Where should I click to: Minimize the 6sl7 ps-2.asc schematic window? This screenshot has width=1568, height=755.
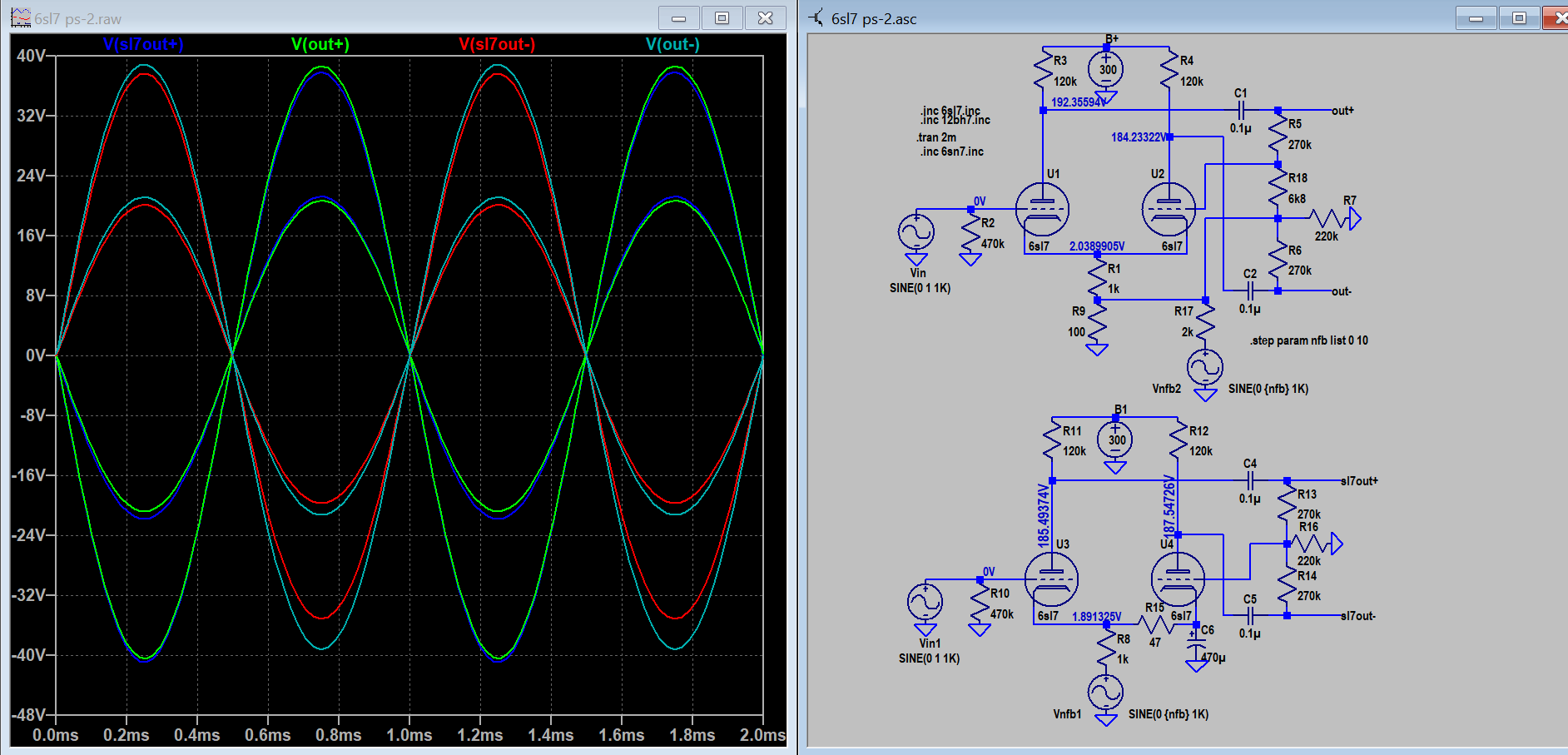1476,17
